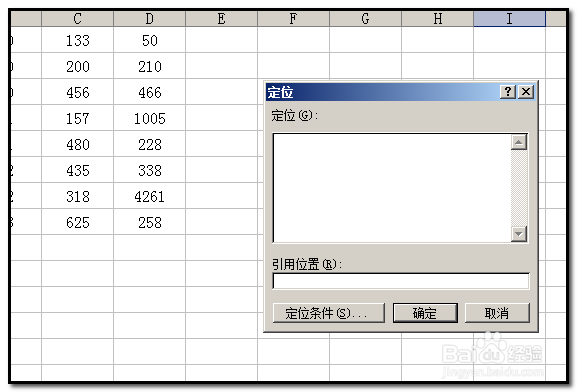Focus the 引用位置 reference input field
Image resolution: width=577 pixels, height=392 pixels.
click(401, 282)
